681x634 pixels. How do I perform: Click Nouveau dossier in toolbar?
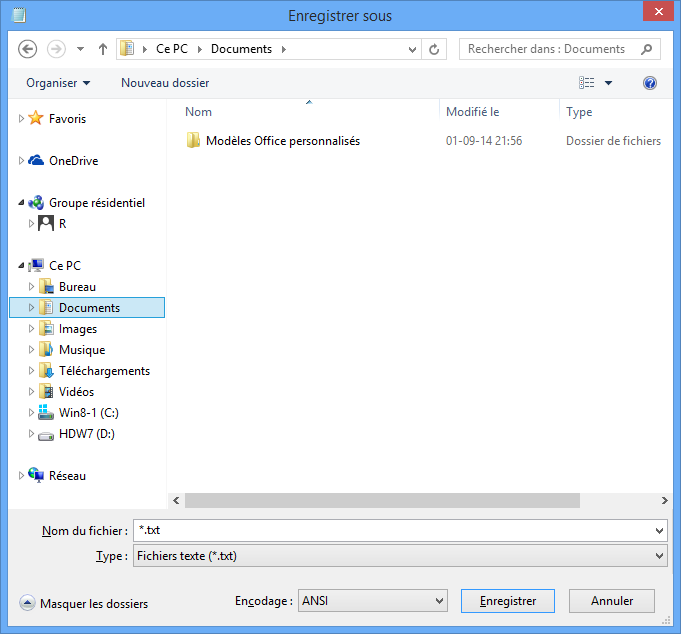coord(165,83)
